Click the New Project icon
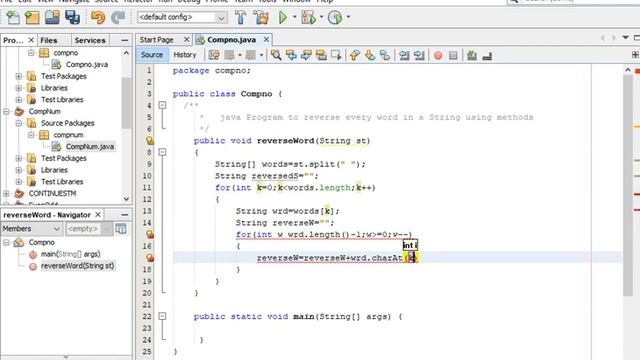 coord(32,17)
